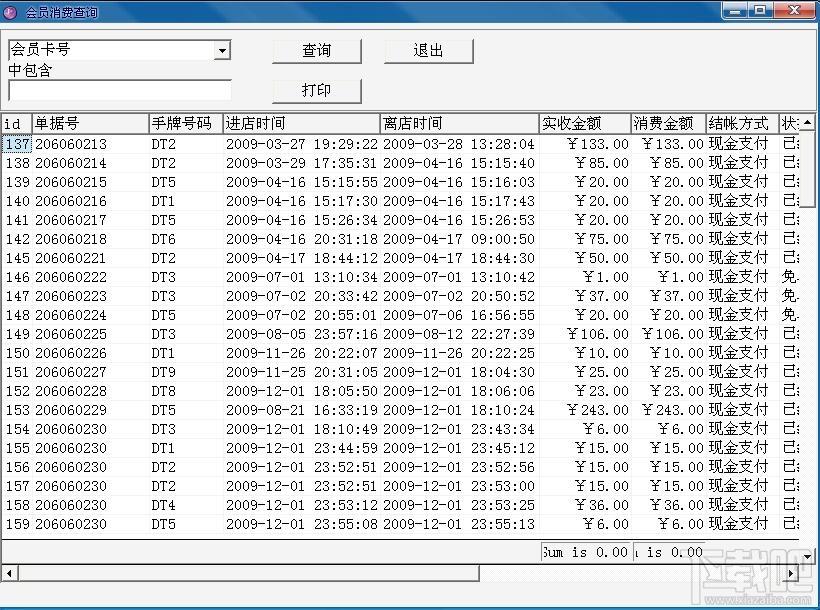This screenshot has height=610, width=820.
Task: Click leave time 2009-03-28 13:28:04
Action: (459, 144)
